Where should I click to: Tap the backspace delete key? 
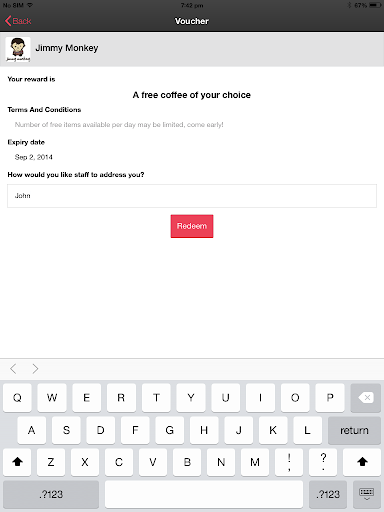coord(366,398)
